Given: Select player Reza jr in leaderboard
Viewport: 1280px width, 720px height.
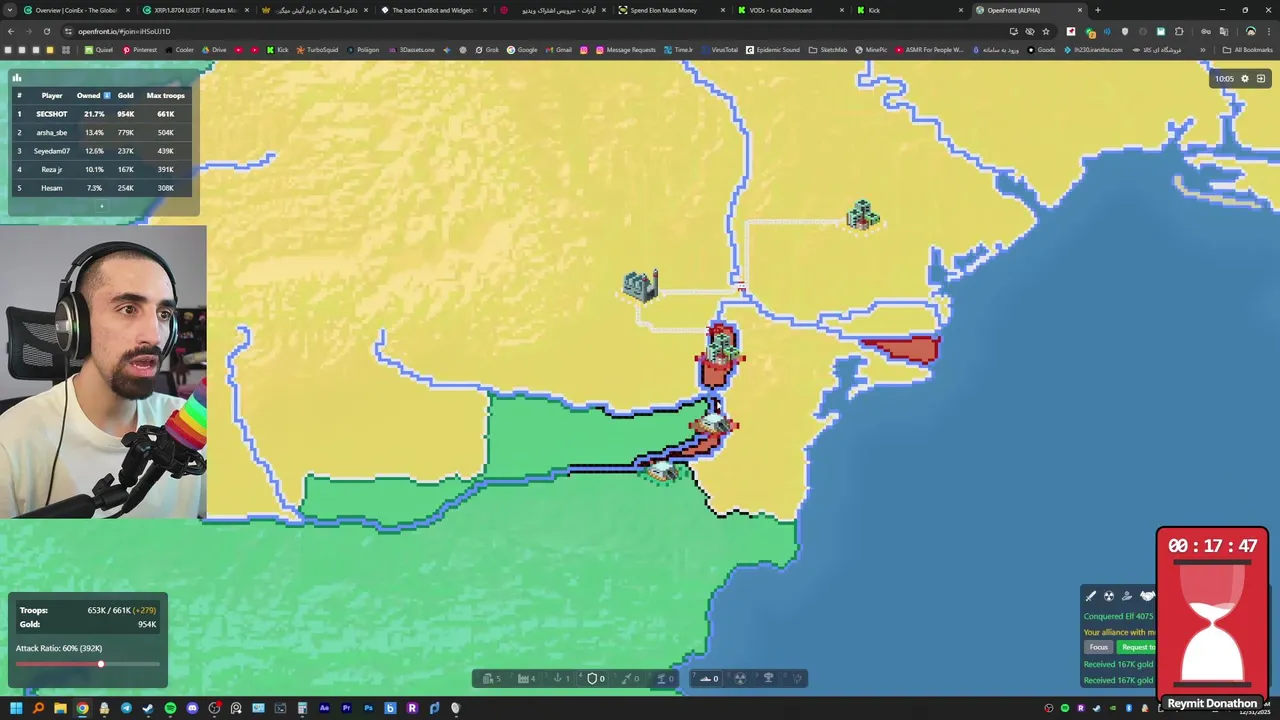Looking at the screenshot, I should pos(52,169).
